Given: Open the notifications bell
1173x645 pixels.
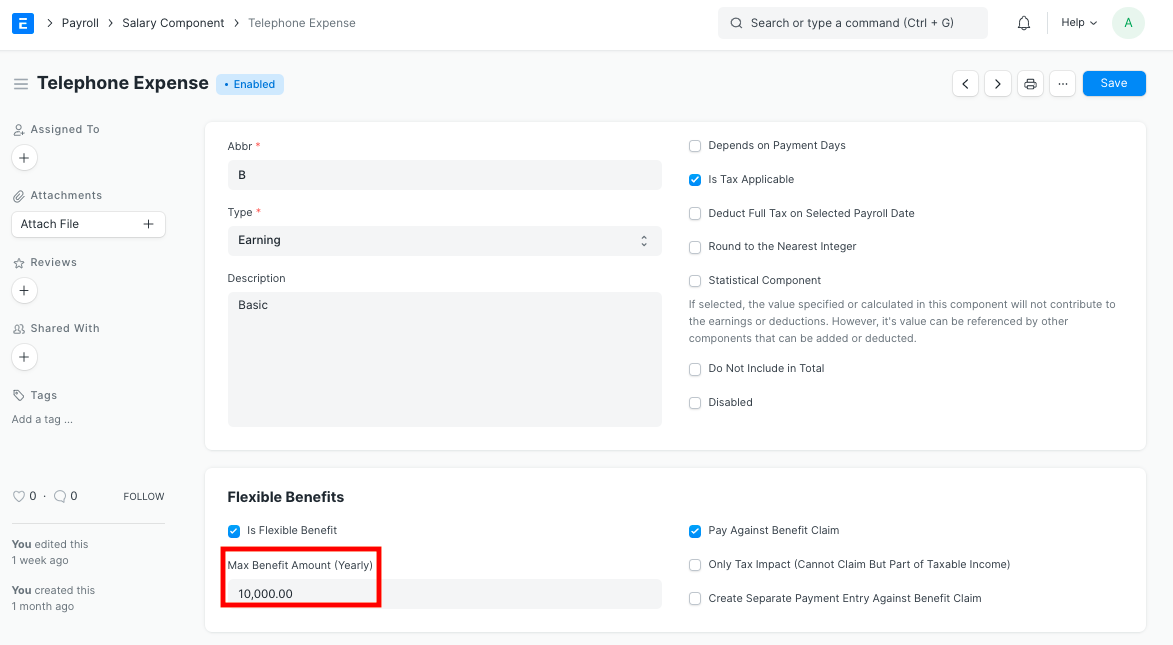Looking at the screenshot, I should click(1023, 22).
